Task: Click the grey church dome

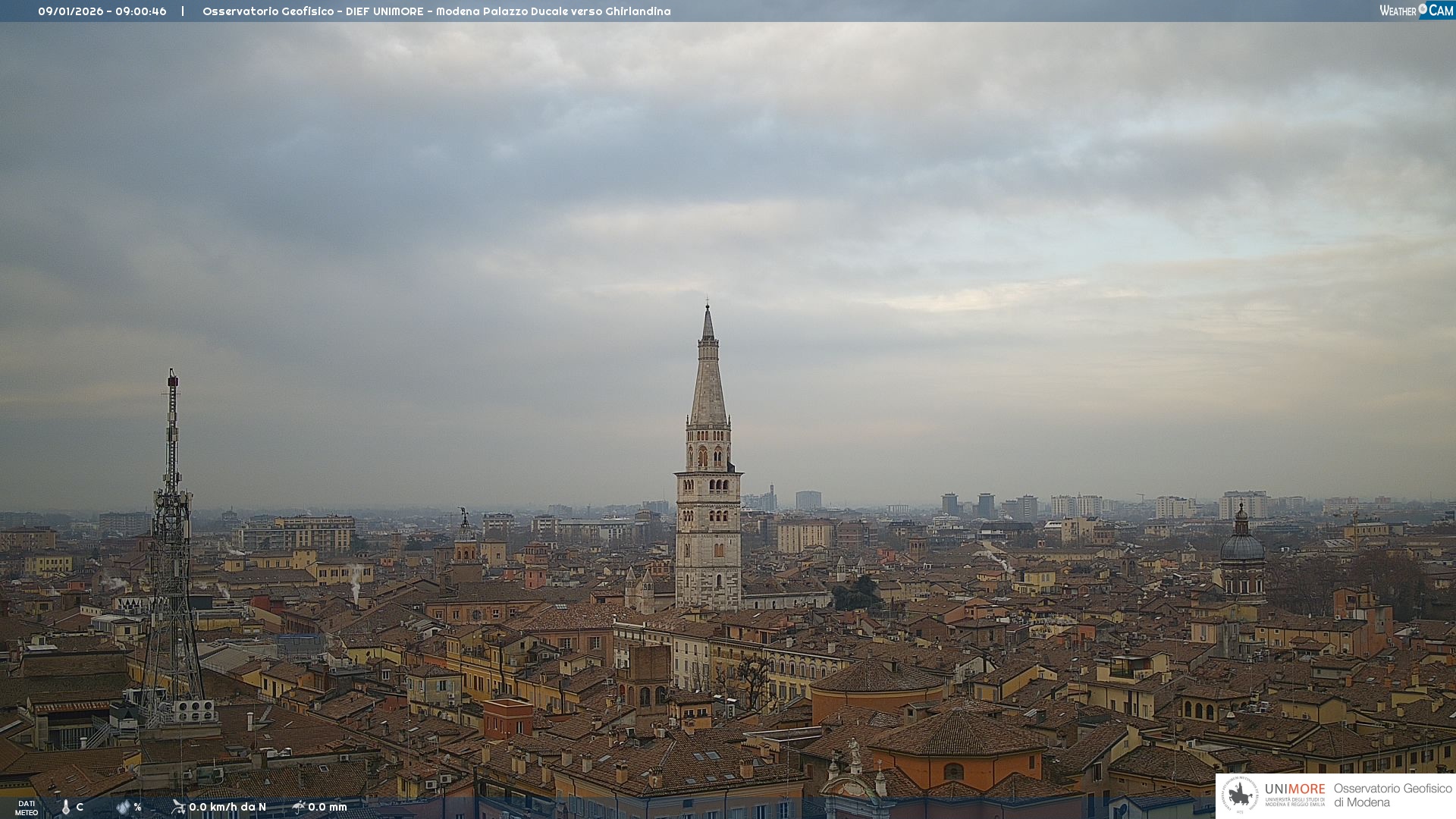Action: [1241, 546]
